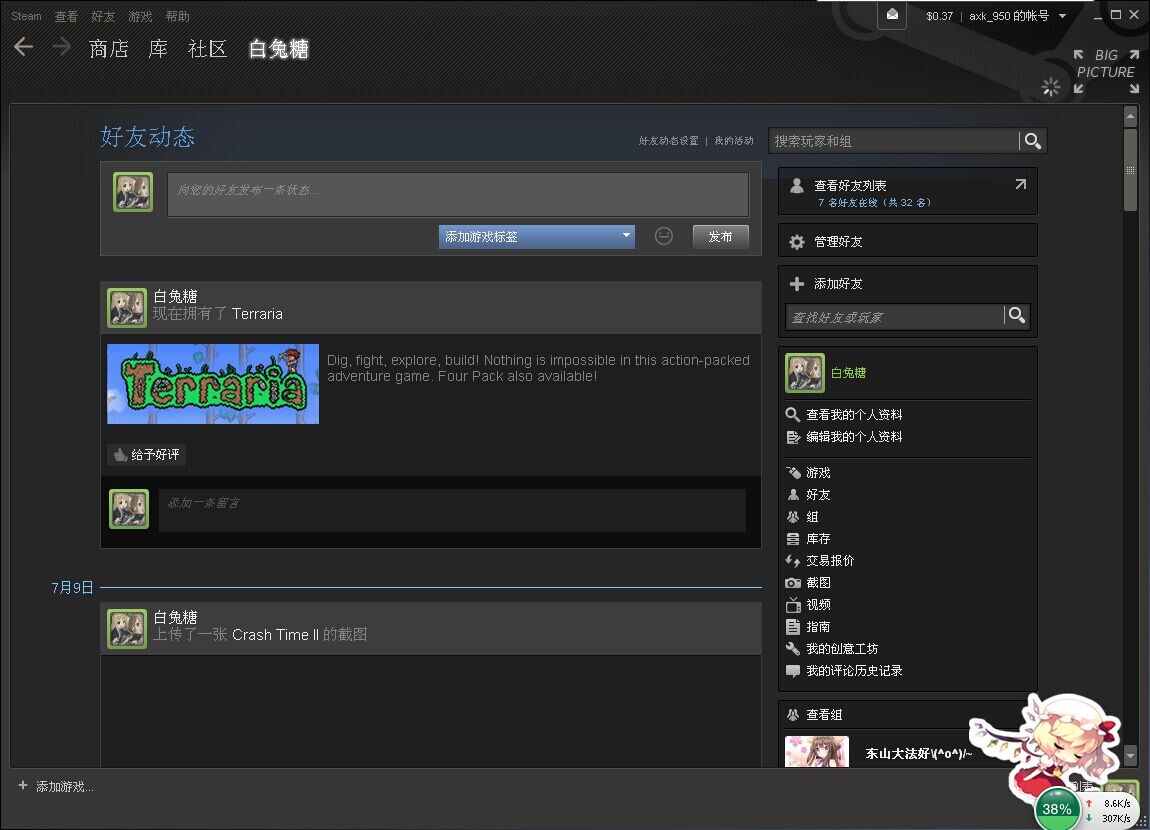Open 好友动态设置 link
Screen dimensions: 1150x830
point(668,141)
